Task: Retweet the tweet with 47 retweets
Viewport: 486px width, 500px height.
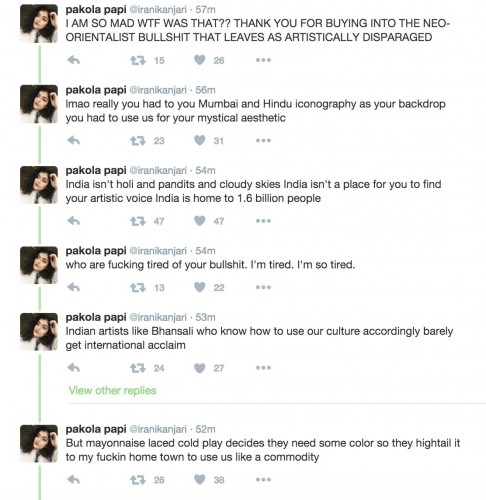Action: pyautogui.click(x=138, y=221)
